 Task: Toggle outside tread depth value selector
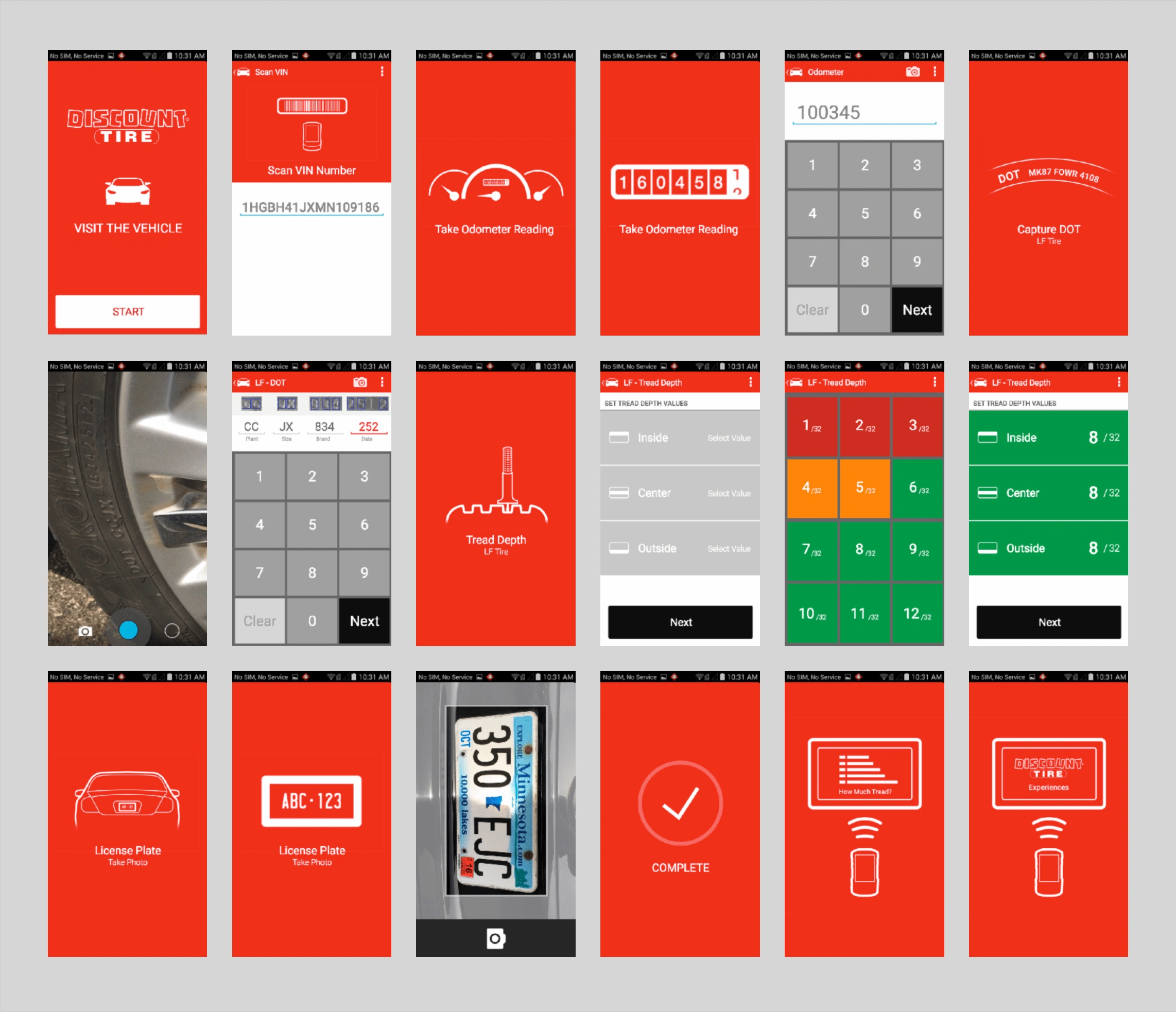pyautogui.click(x=690, y=548)
